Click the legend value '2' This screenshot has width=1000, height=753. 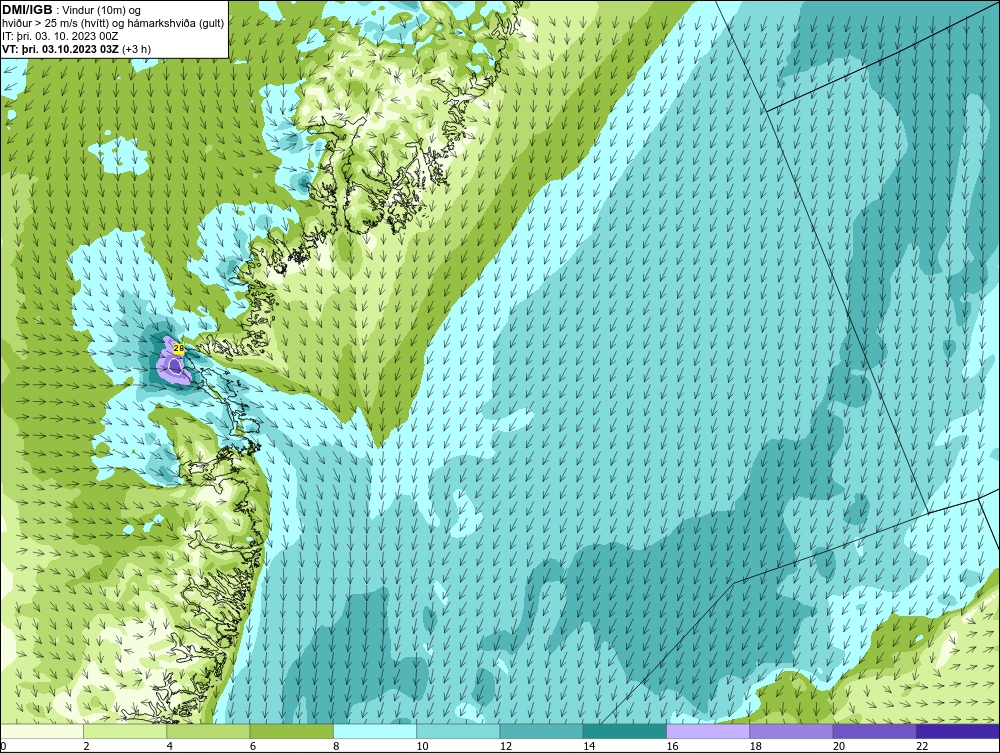pos(86,747)
